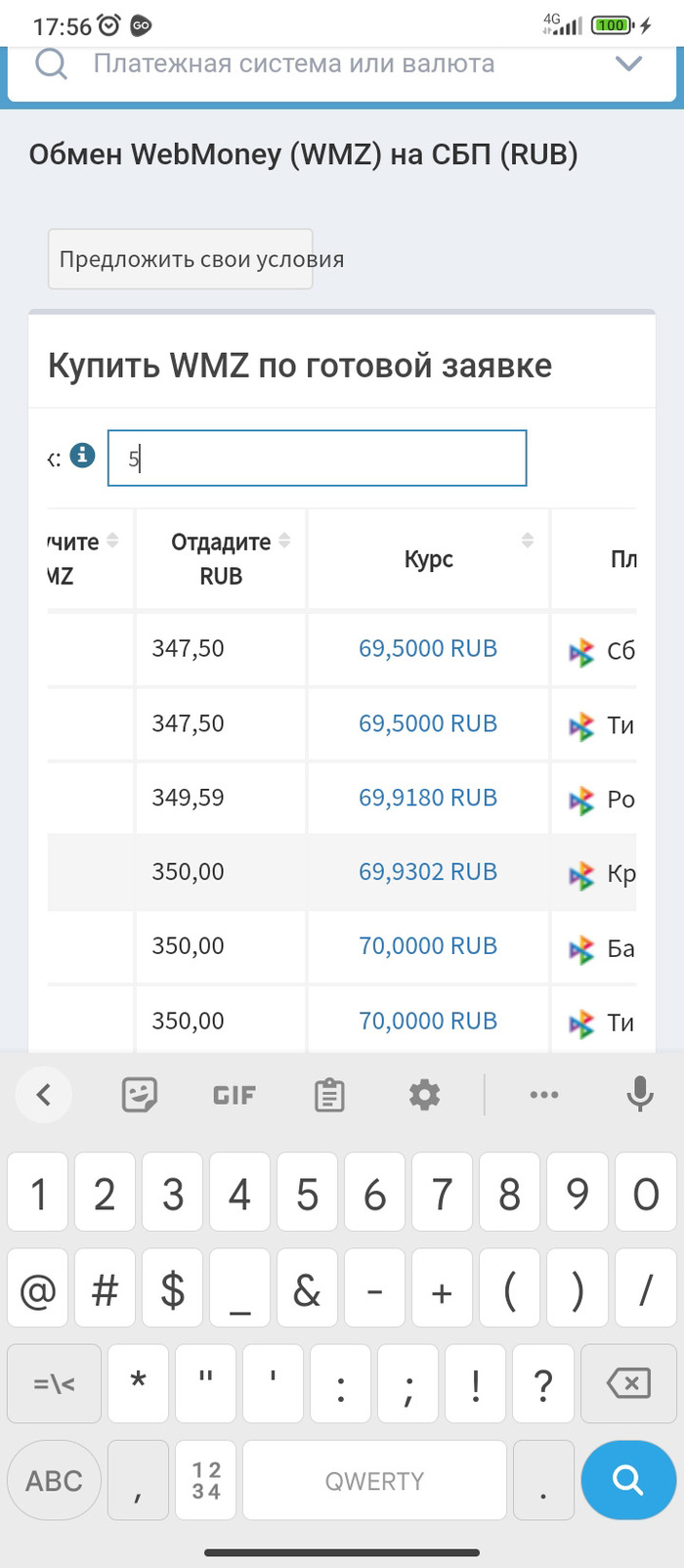Collapse the keyboard toolbar with the back arrow
This screenshot has width=684, height=1568.
[44, 1095]
